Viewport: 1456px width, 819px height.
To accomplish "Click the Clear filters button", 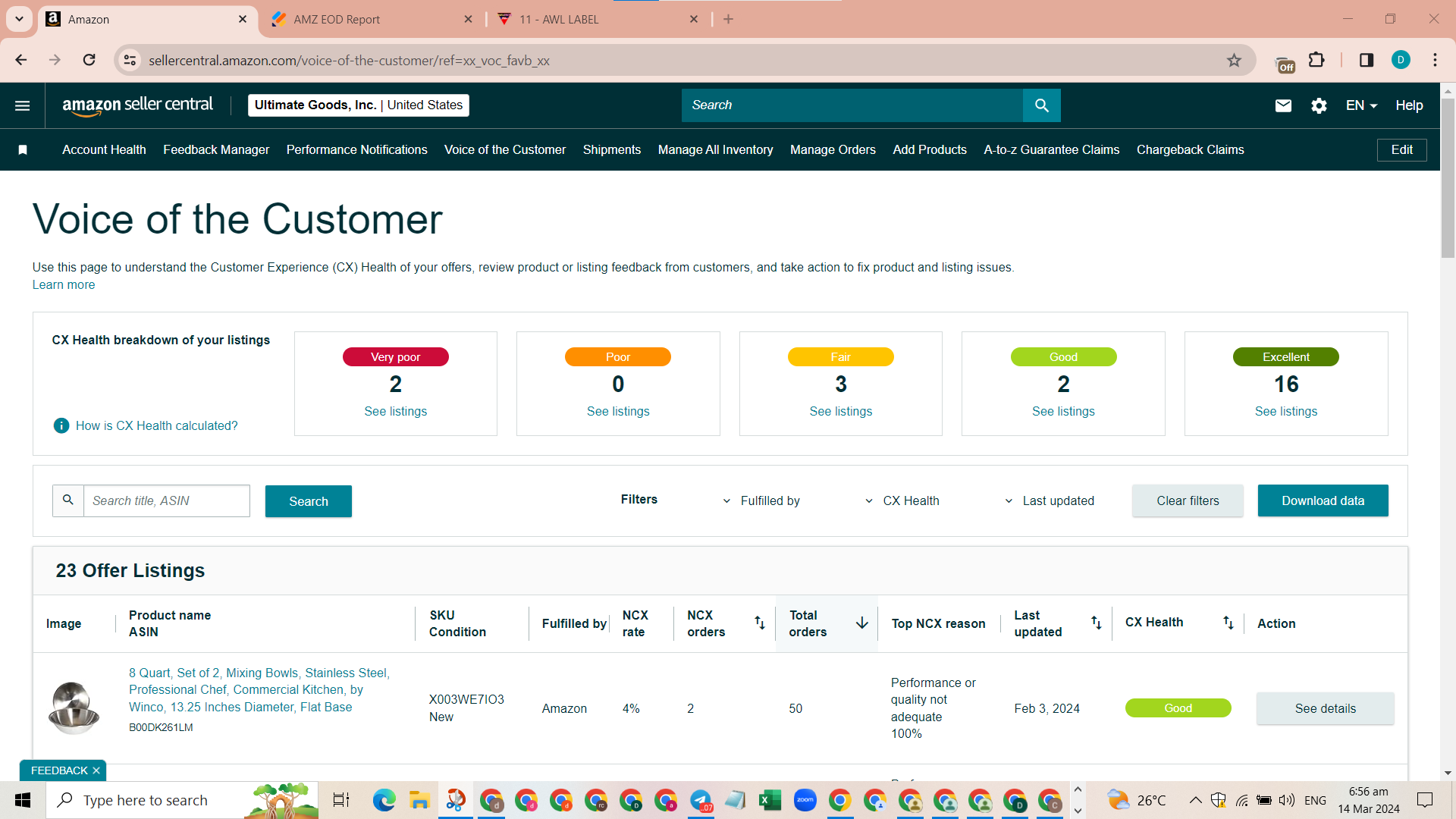I will click(x=1188, y=500).
